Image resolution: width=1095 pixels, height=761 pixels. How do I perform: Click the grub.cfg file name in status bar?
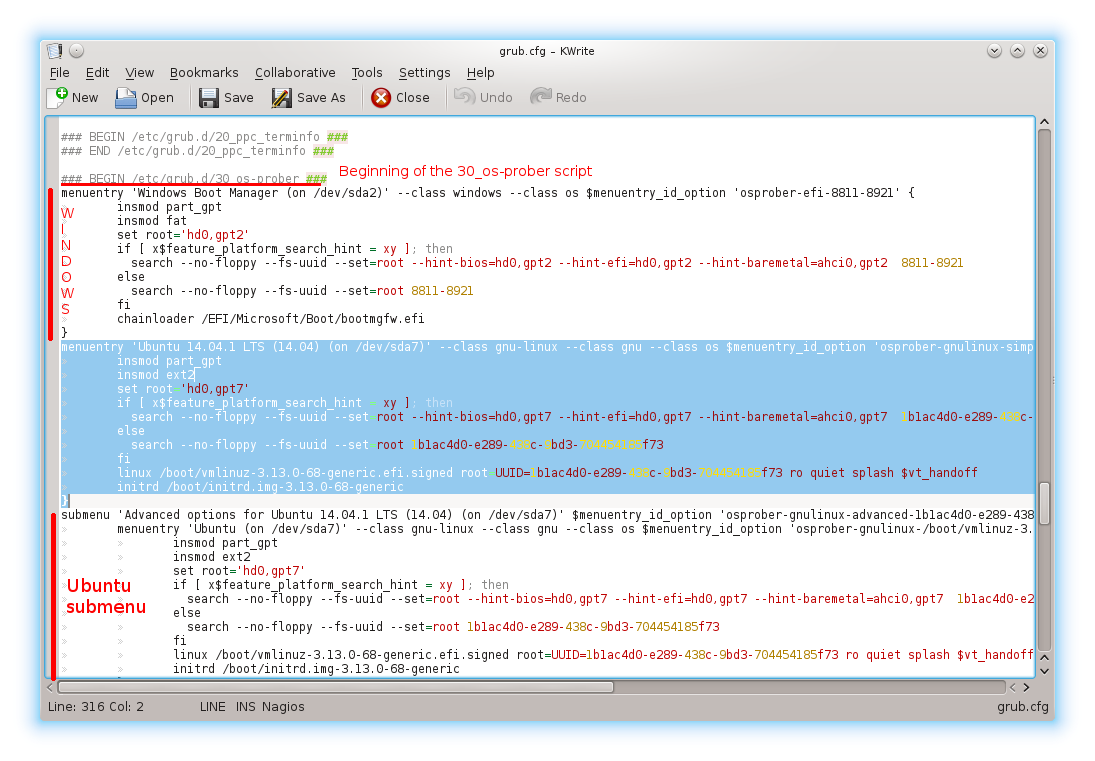tap(1022, 707)
